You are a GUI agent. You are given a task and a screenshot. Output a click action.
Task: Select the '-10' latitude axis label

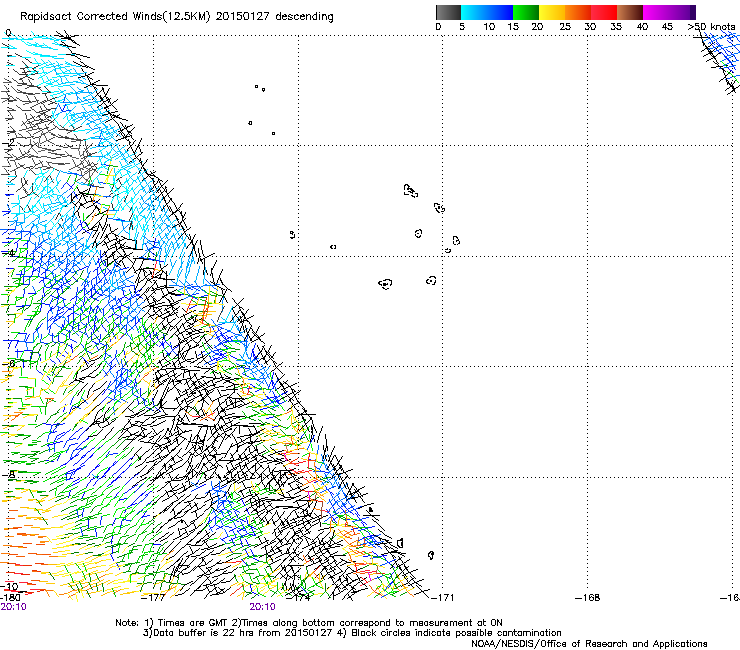(x=9, y=586)
